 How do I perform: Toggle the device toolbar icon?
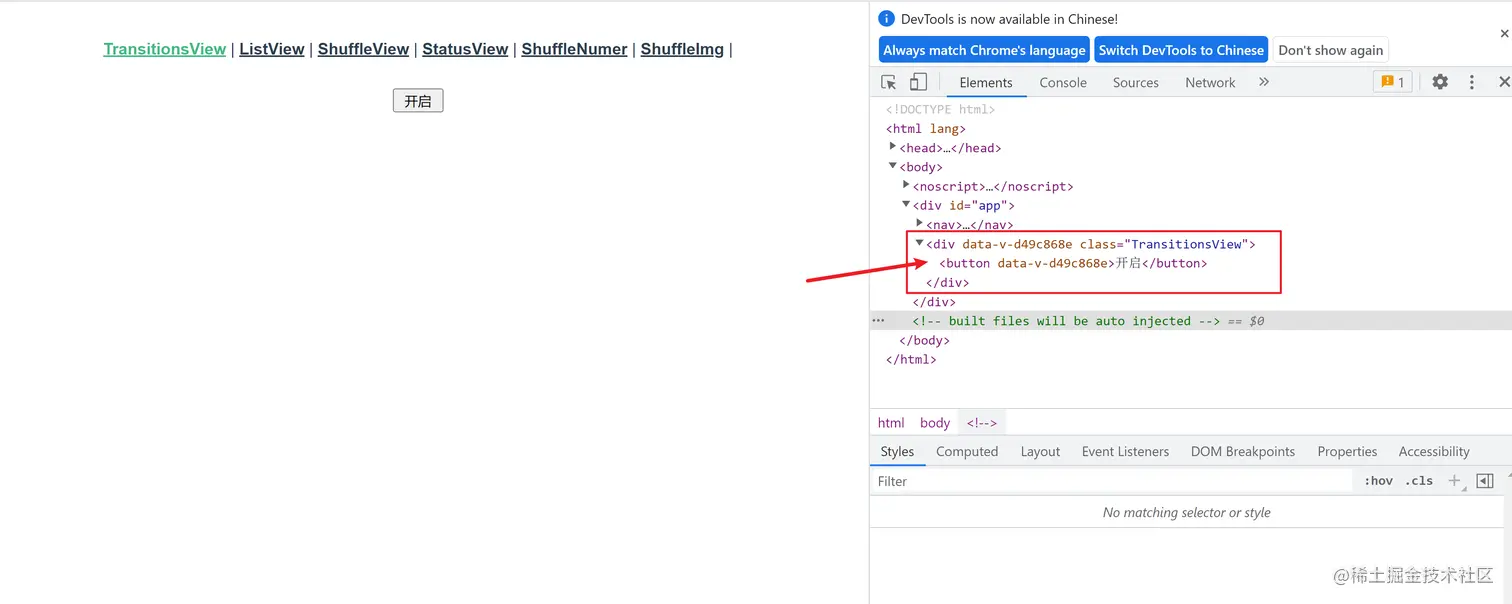pyautogui.click(x=918, y=82)
